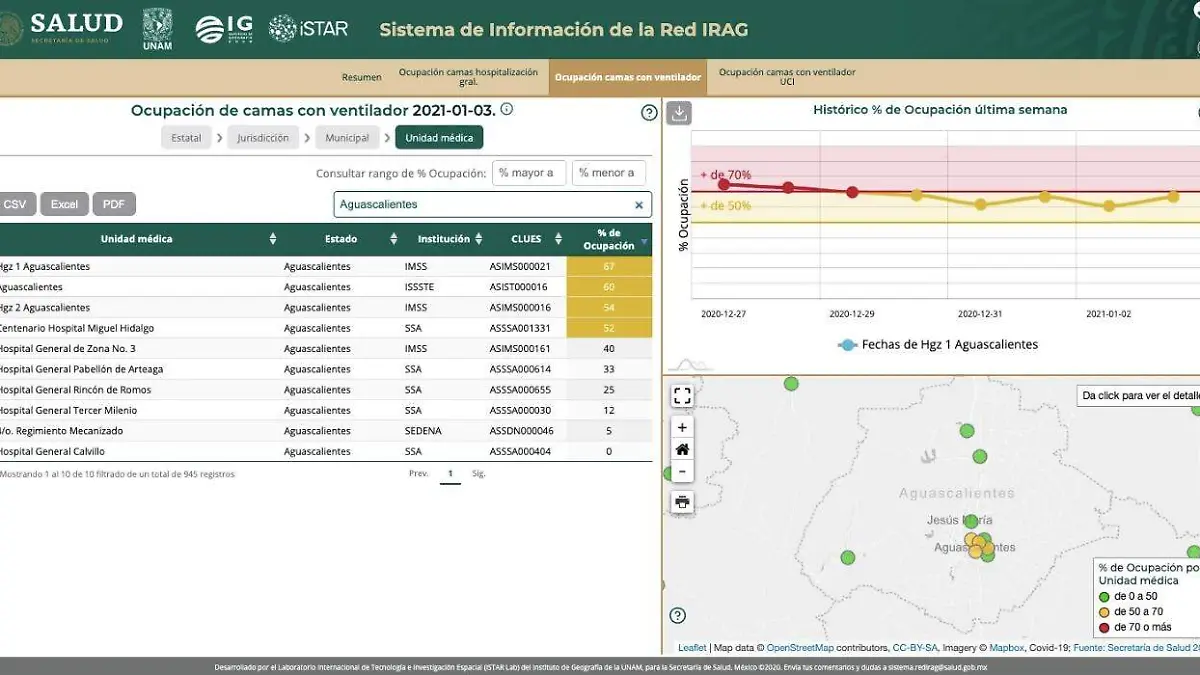1200x675 pixels.
Task: Export table using the PDF button
Action: pyautogui.click(x=114, y=204)
